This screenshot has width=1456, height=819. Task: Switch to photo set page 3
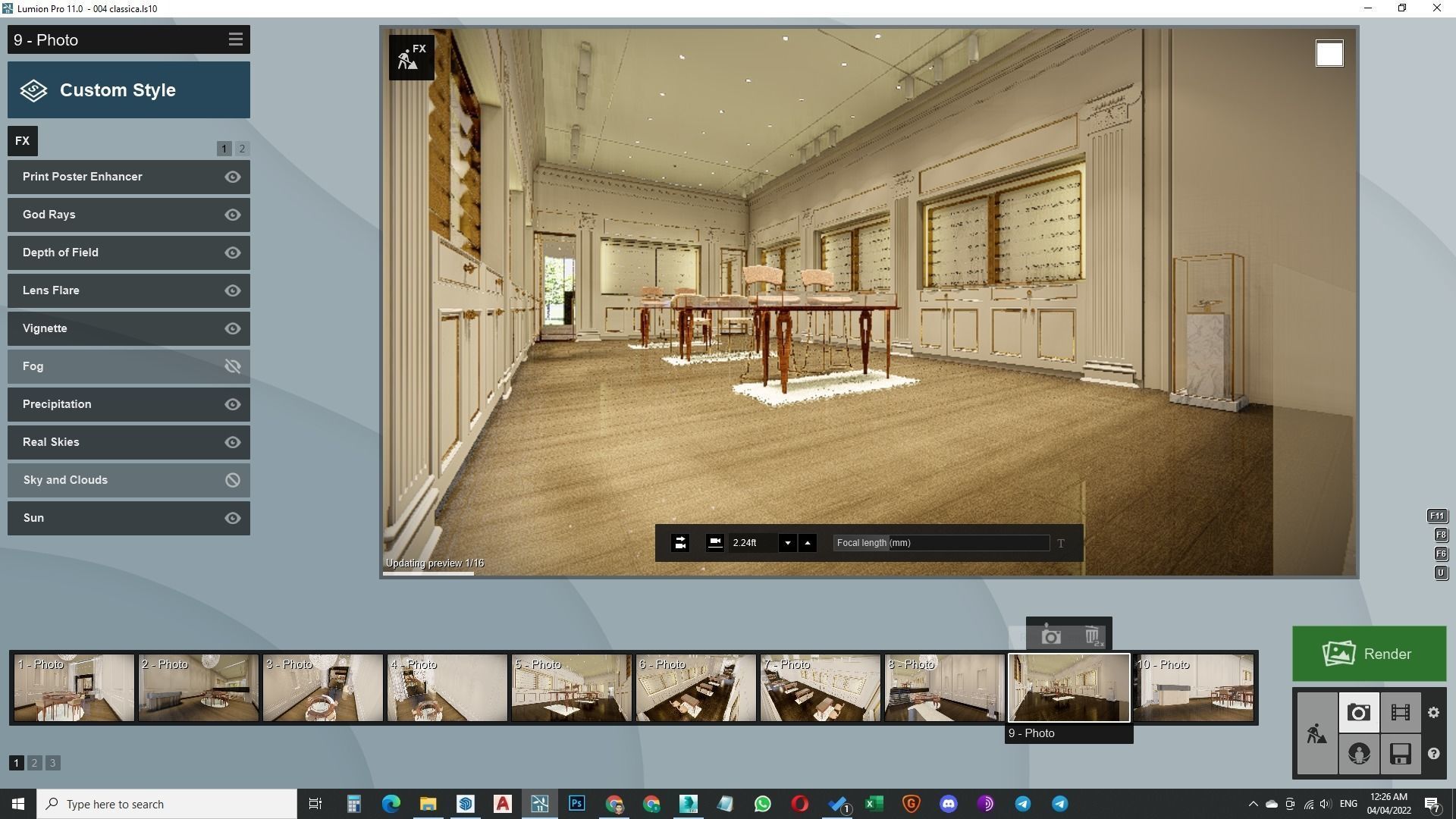52,763
